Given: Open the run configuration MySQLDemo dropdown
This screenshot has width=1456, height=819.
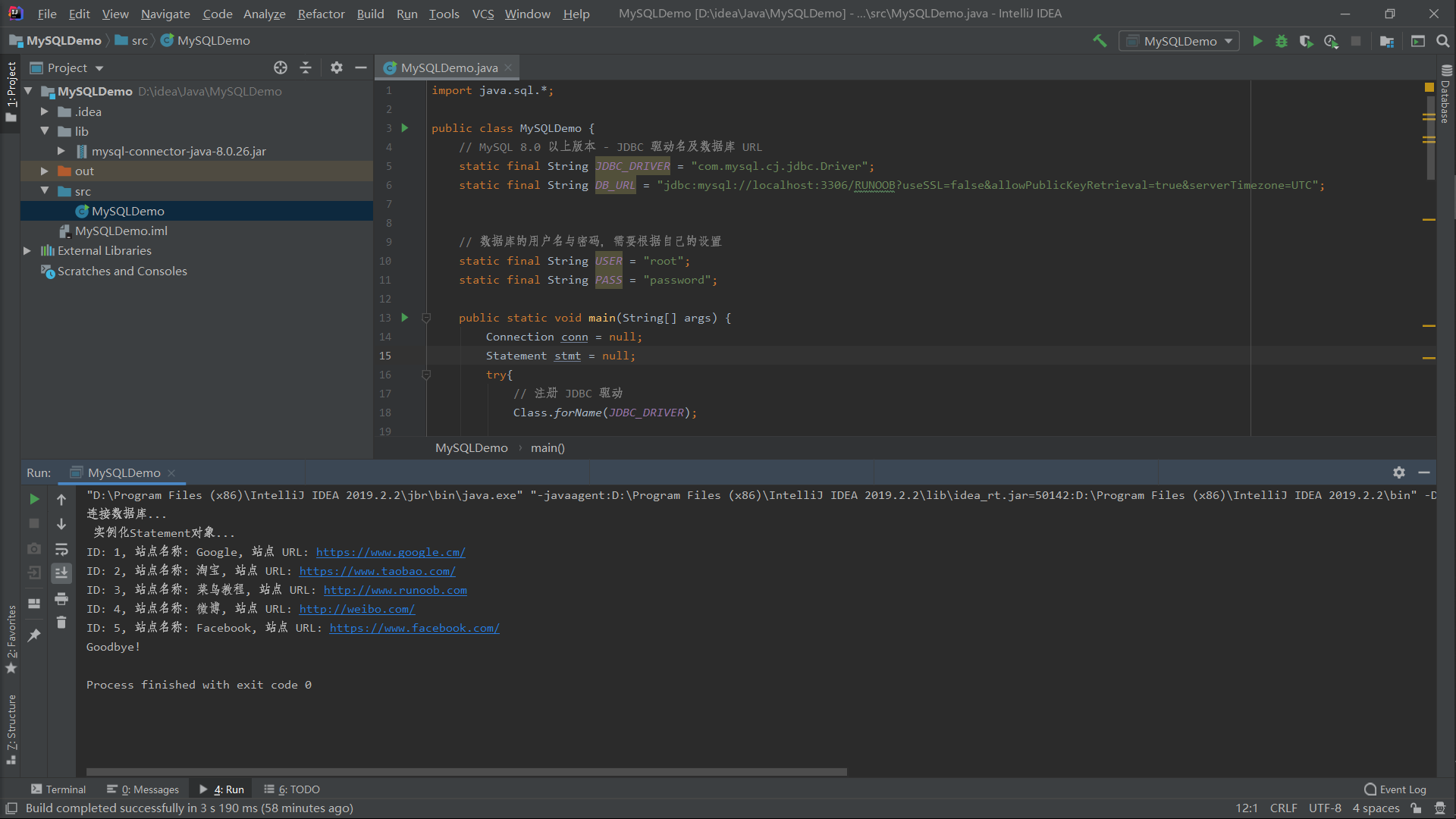Looking at the screenshot, I should coord(1179,41).
